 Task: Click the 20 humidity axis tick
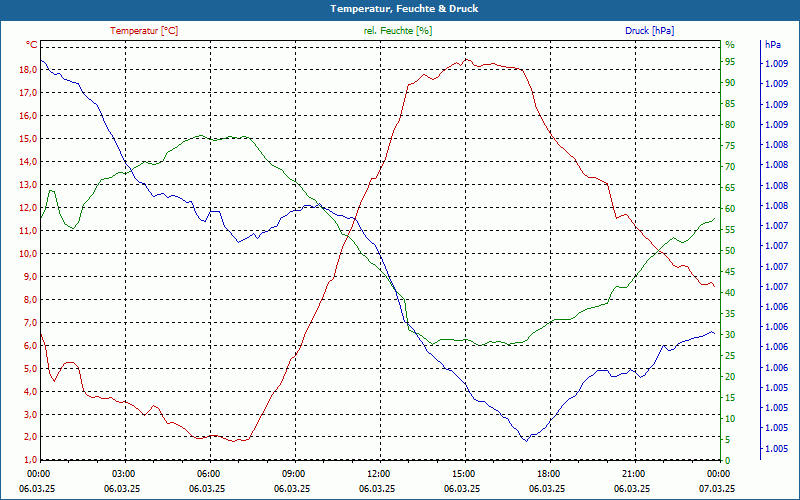click(730, 376)
